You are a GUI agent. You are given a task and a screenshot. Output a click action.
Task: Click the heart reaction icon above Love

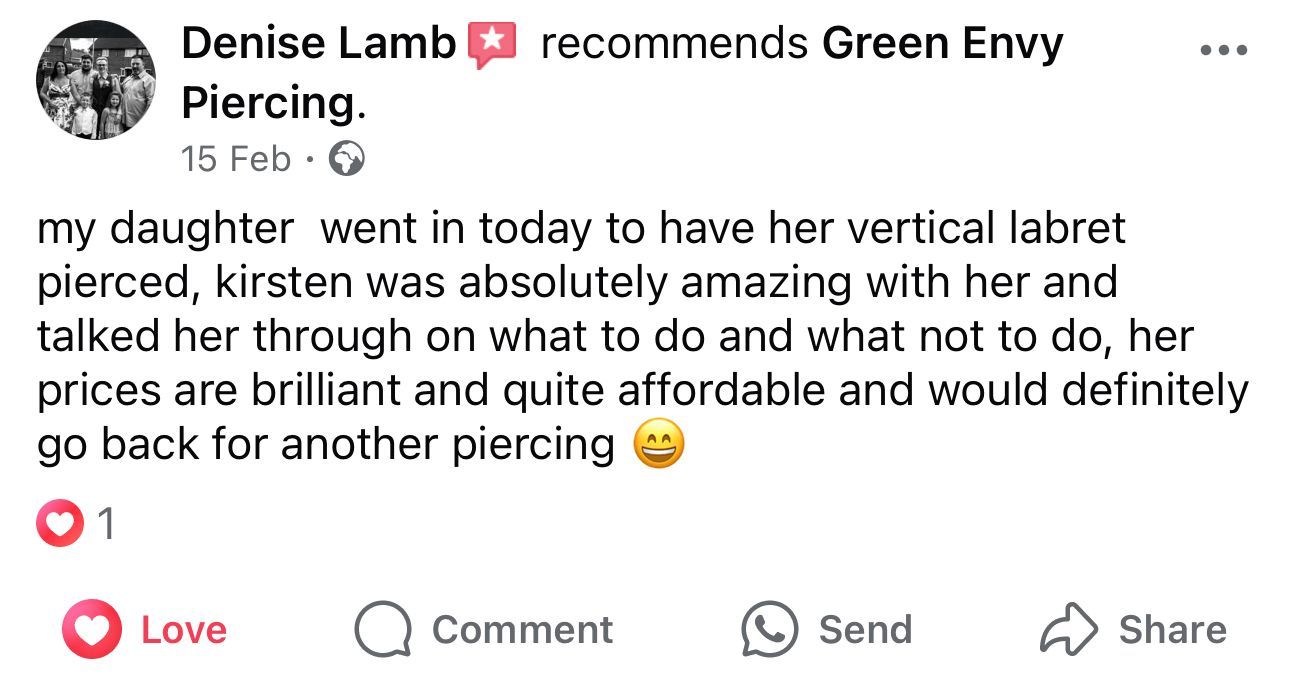pyautogui.click(x=60, y=526)
